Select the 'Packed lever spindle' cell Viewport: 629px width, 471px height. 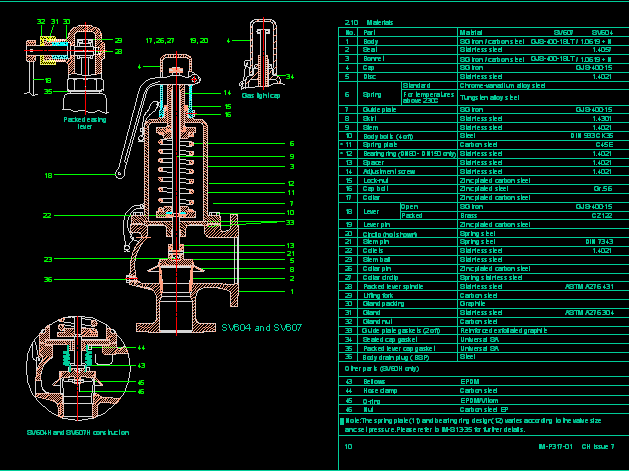coord(393,286)
